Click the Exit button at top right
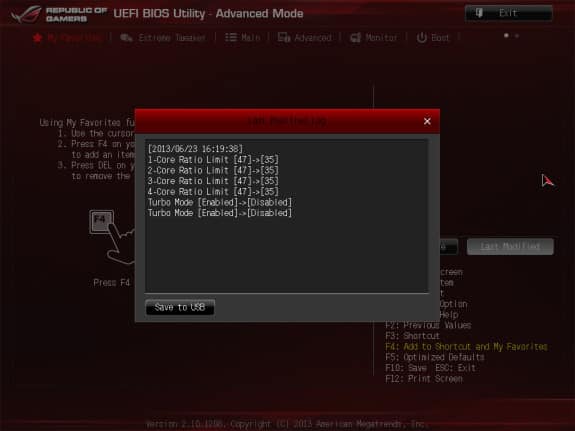 click(508, 14)
